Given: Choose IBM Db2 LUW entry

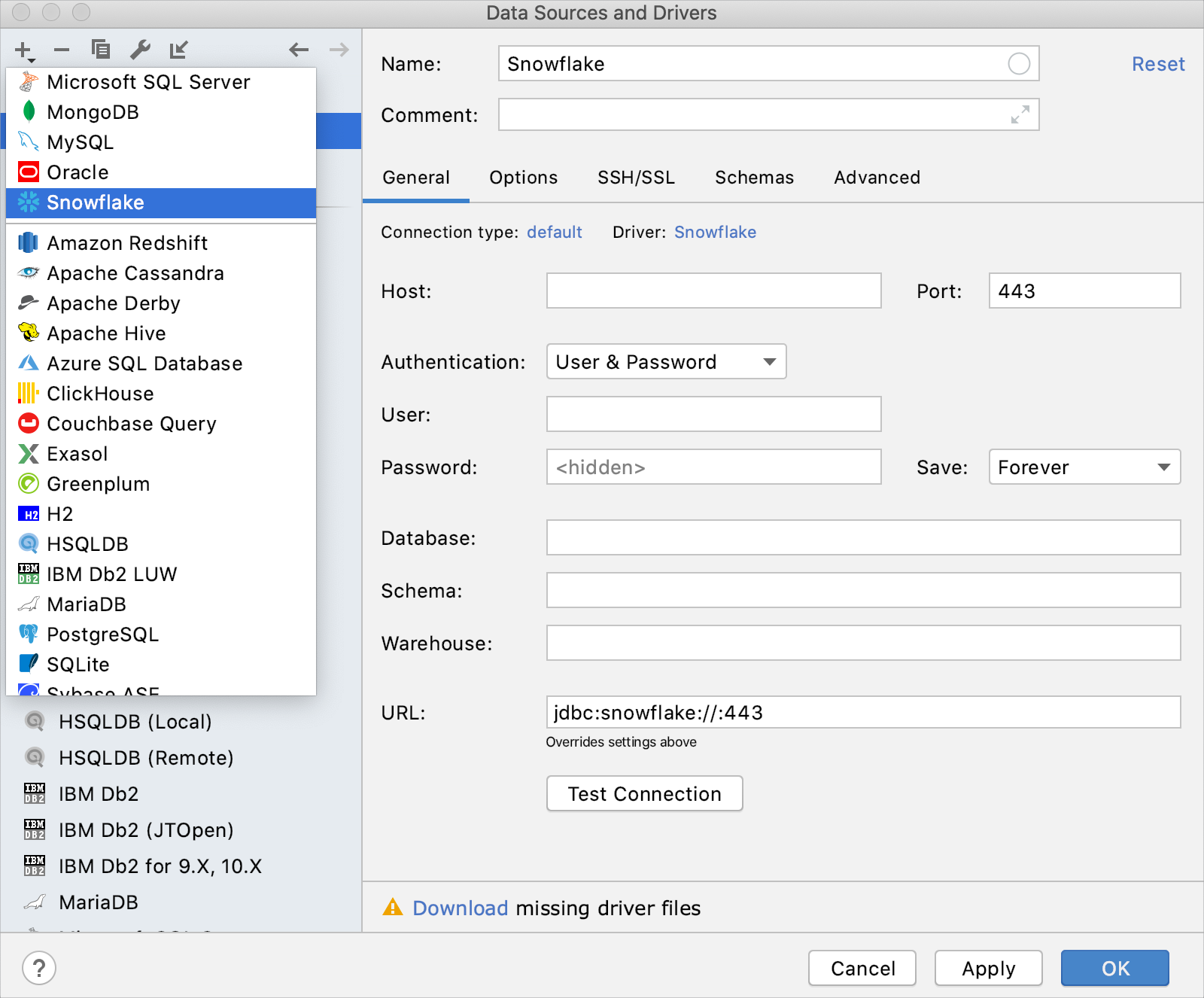Looking at the screenshot, I should pos(161,574).
